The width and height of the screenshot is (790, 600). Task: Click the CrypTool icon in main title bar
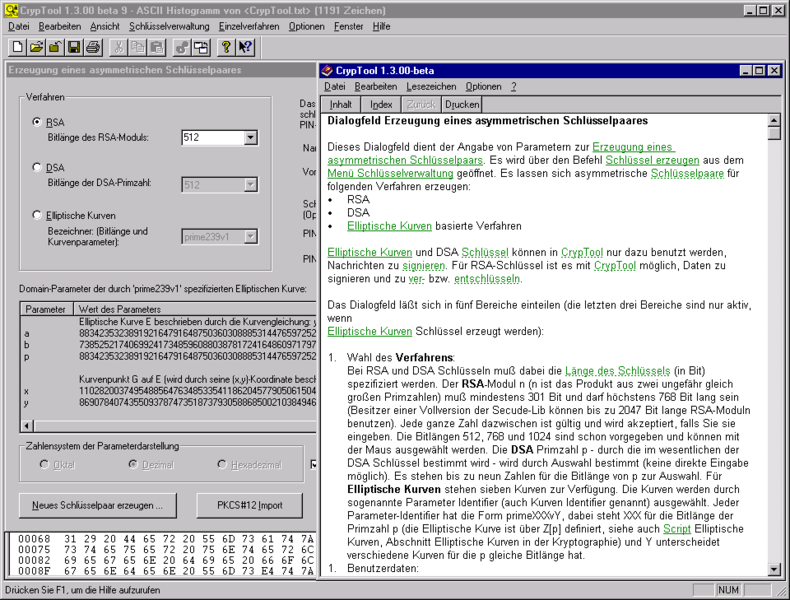coord(11,10)
